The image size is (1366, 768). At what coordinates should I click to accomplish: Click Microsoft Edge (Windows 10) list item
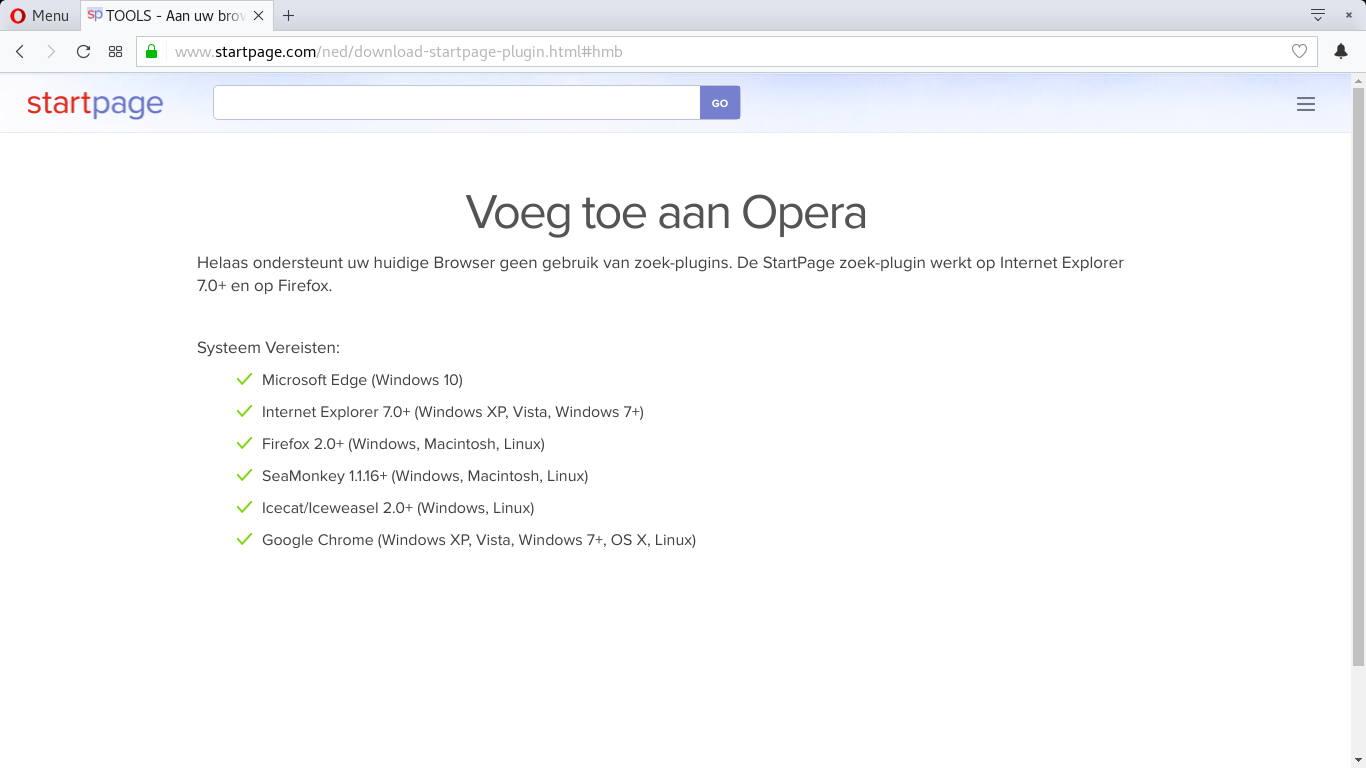pos(362,380)
